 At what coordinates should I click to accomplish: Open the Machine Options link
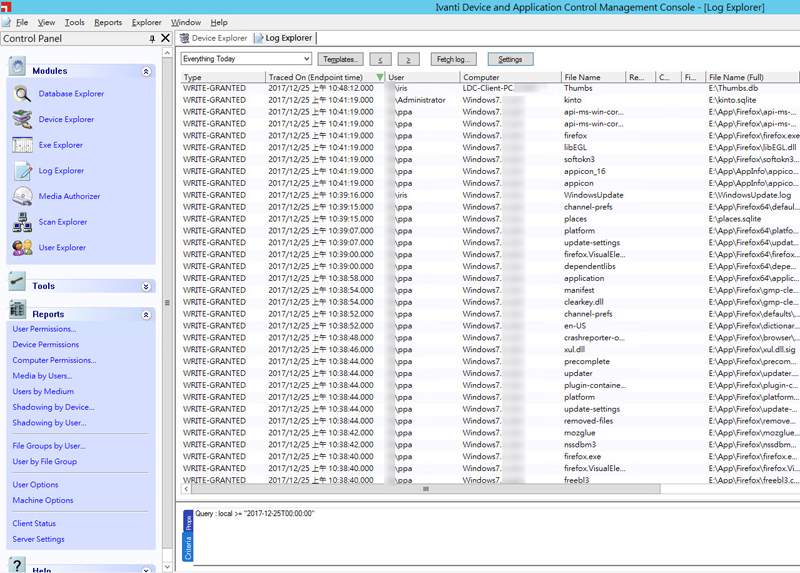(43, 501)
